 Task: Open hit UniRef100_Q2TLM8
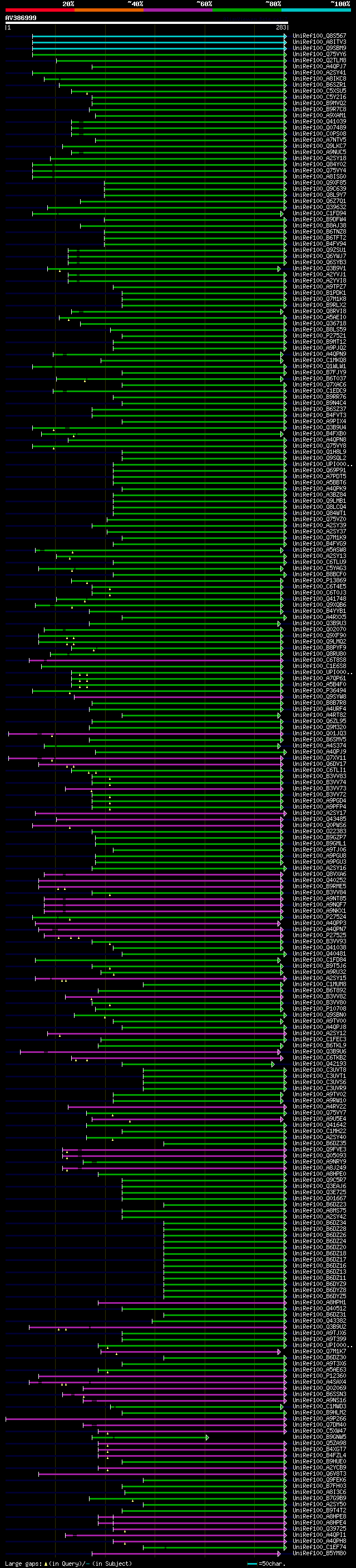tap(319, 60)
